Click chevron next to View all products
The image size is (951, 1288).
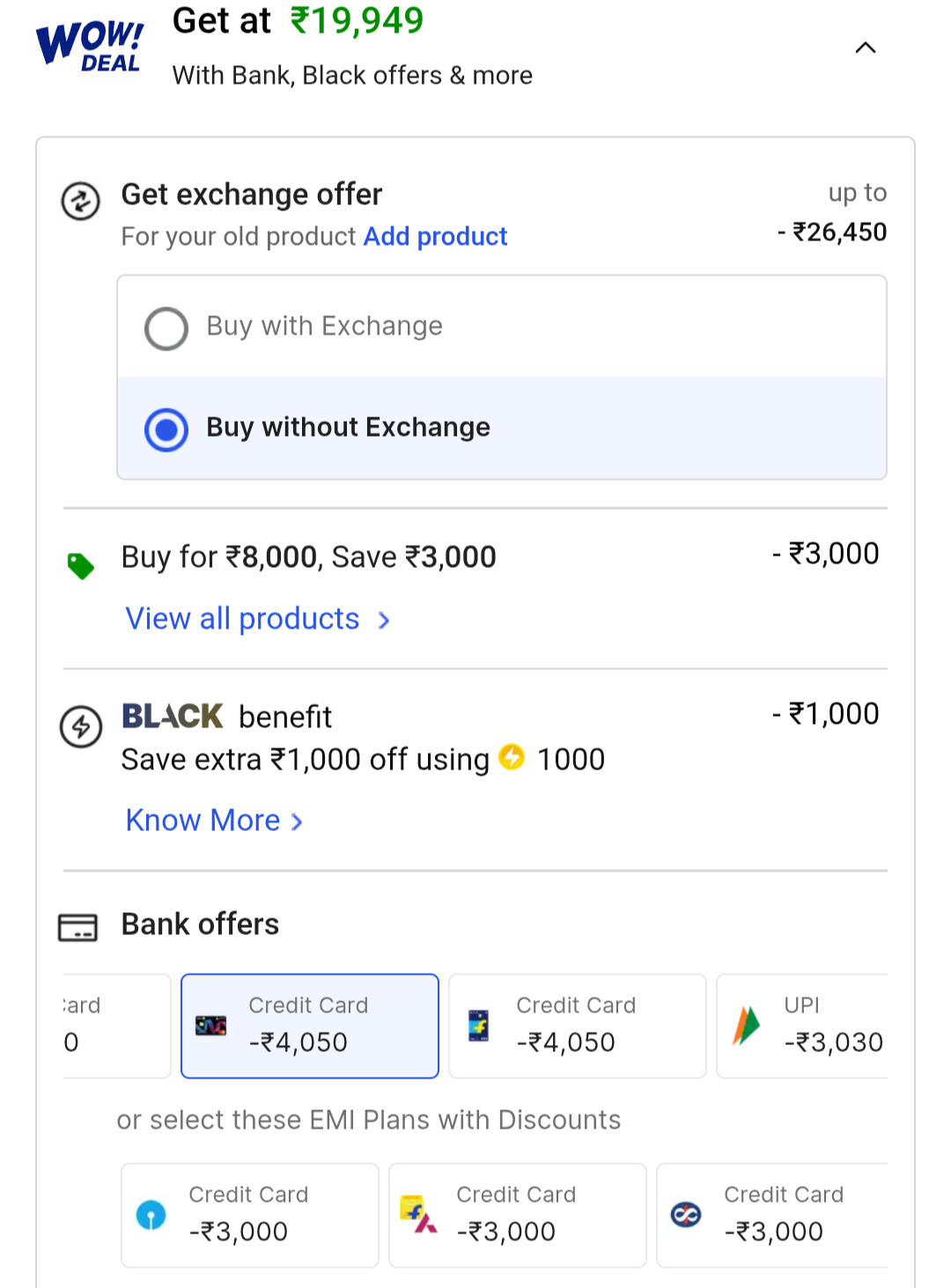pos(384,621)
